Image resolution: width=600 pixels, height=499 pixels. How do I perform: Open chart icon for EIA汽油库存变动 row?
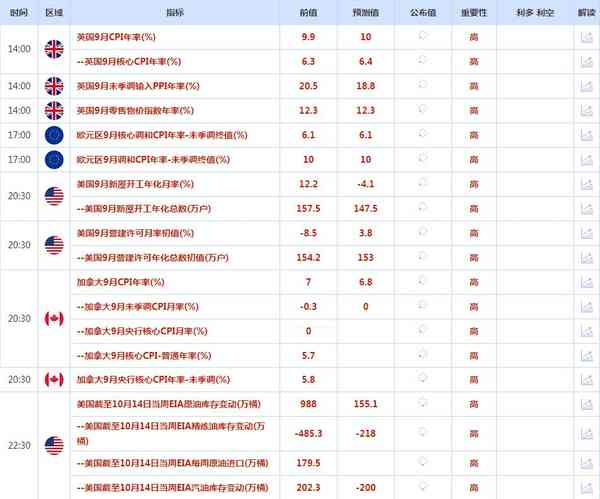pos(586,488)
